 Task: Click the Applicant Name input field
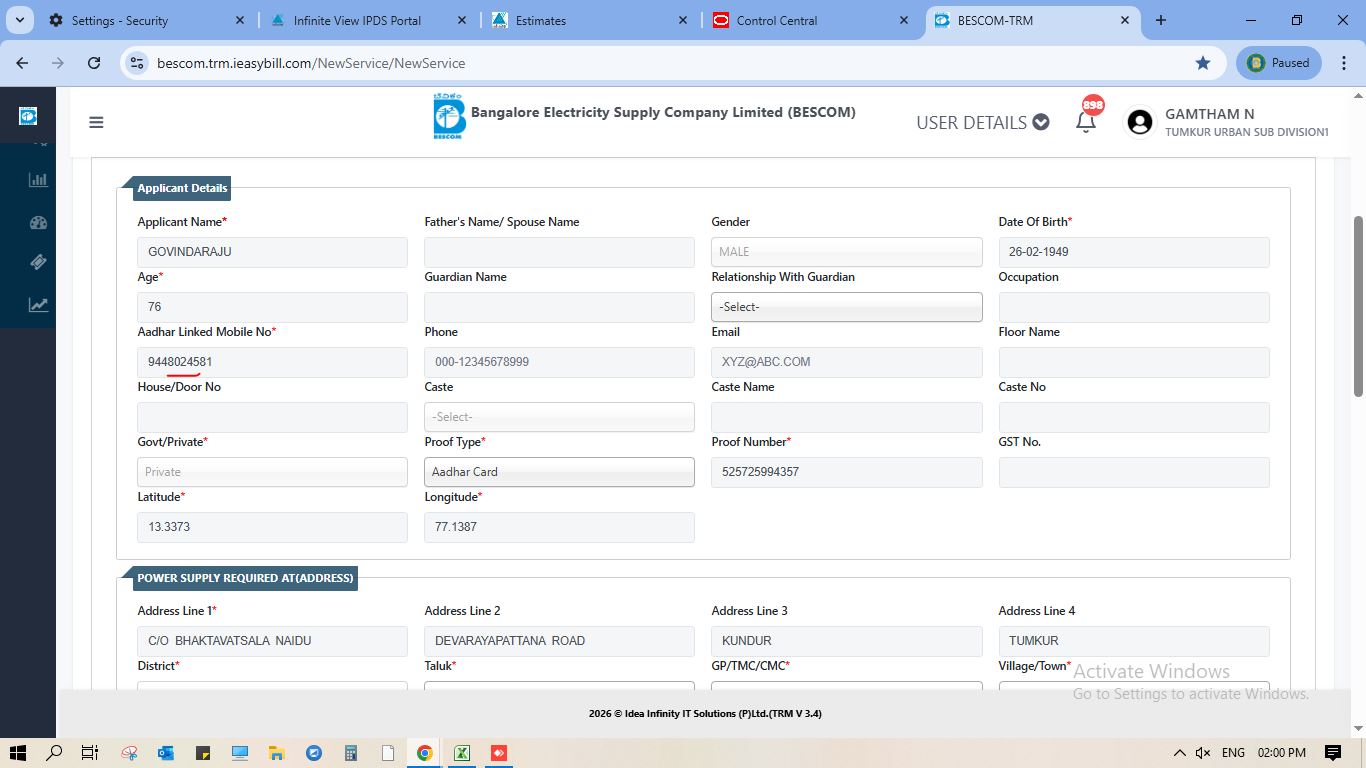pyautogui.click(x=272, y=252)
